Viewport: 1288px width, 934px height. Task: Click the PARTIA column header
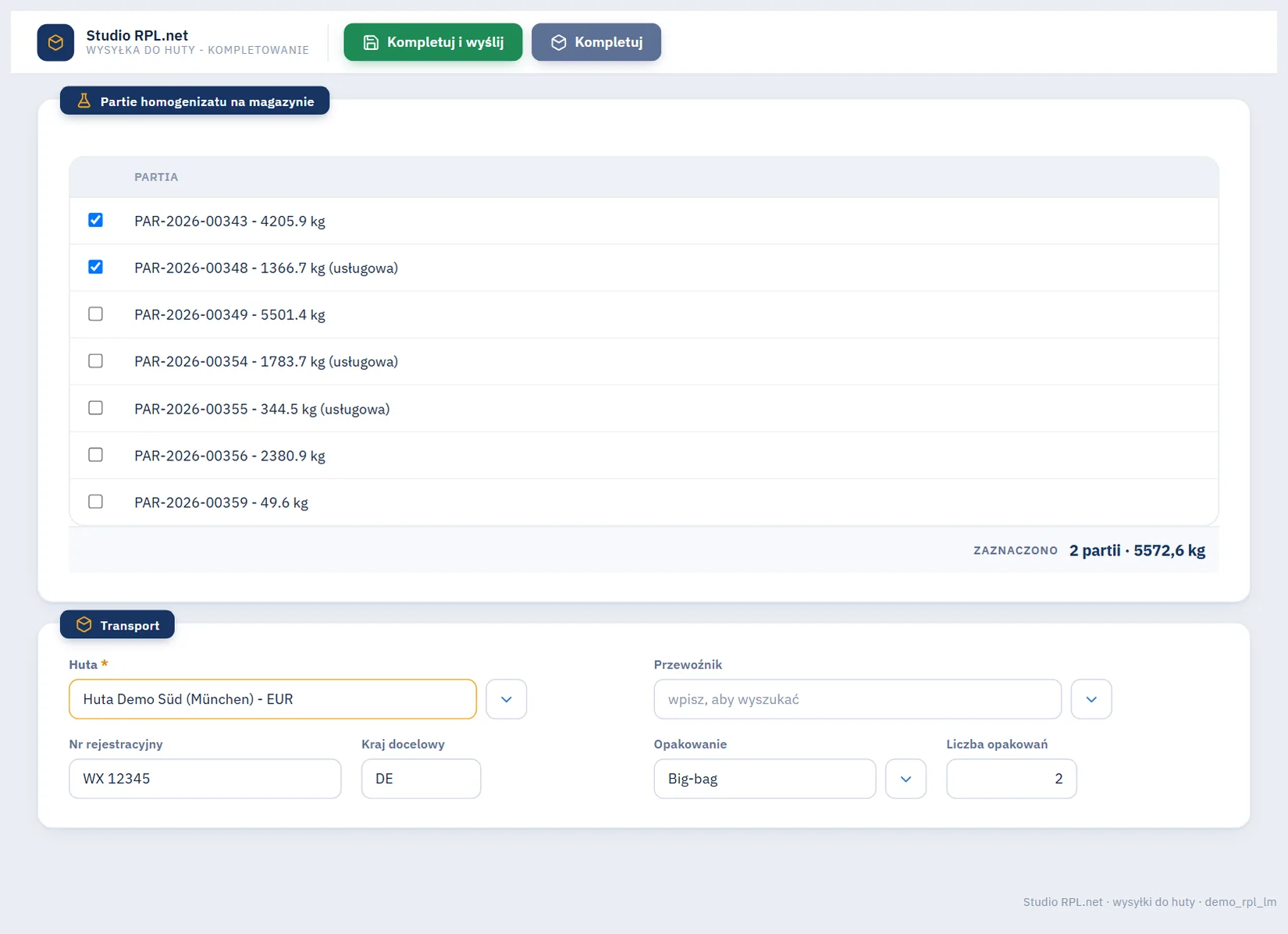click(x=156, y=177)
